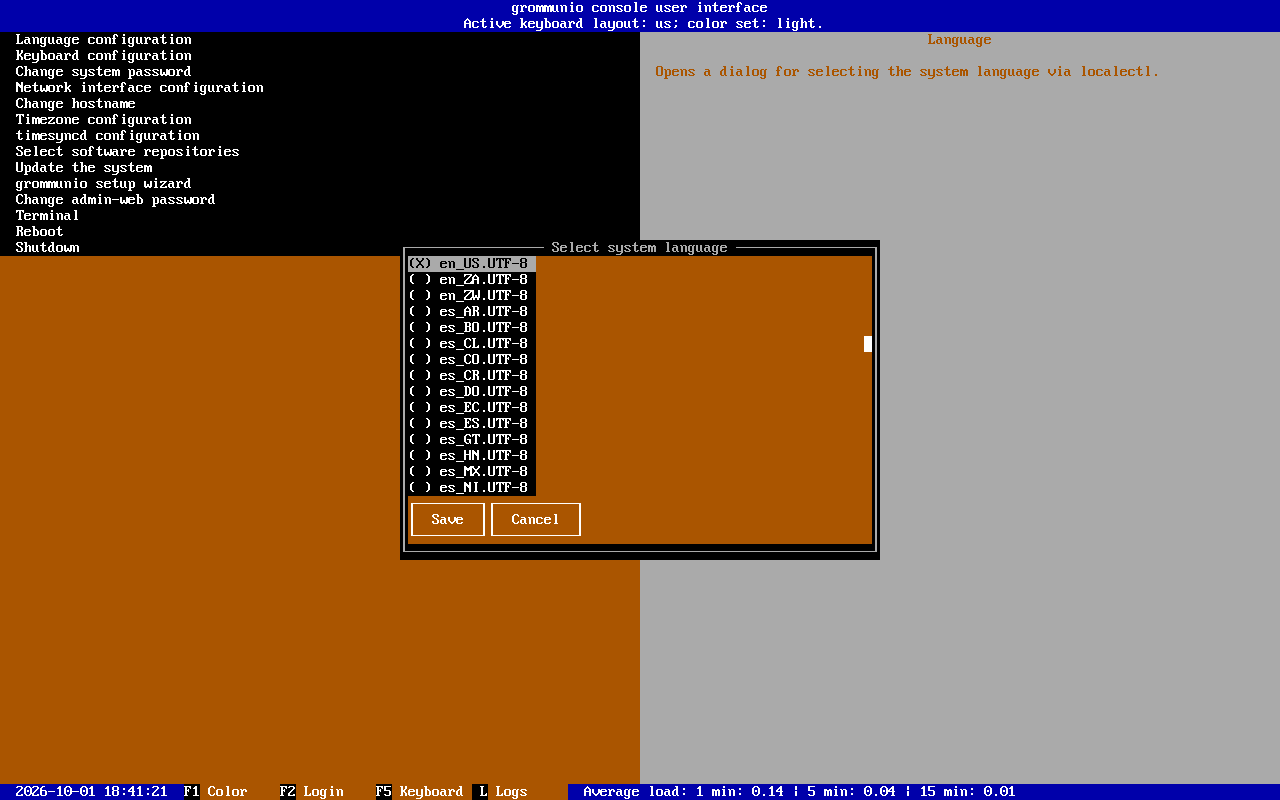
Task: Choose Select software repositories
Action: point(128,152)
